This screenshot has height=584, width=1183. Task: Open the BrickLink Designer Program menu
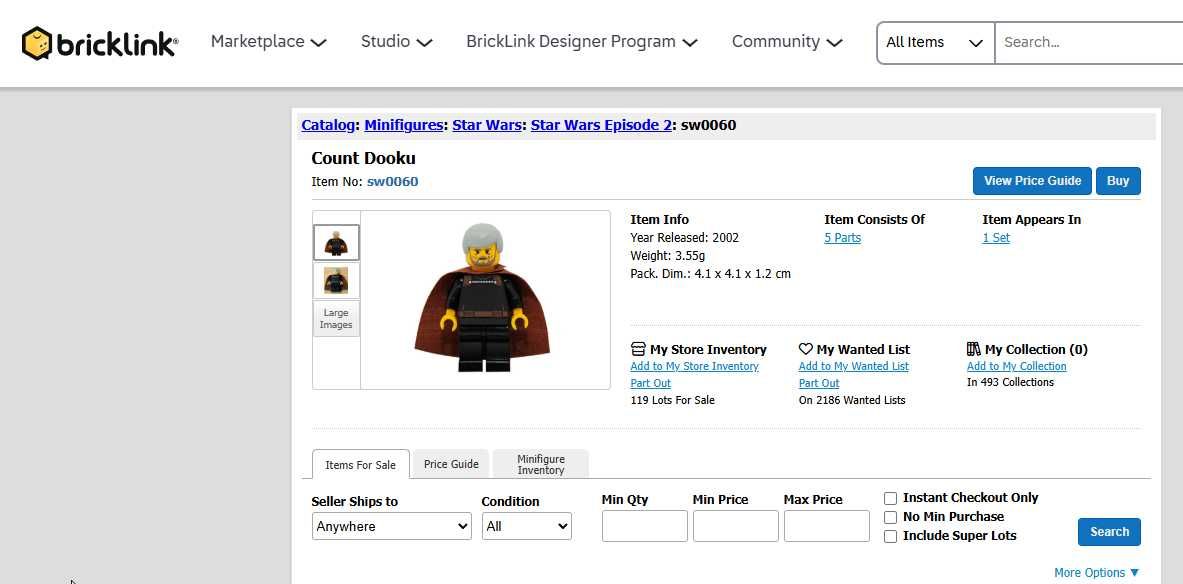pos(582,42)
